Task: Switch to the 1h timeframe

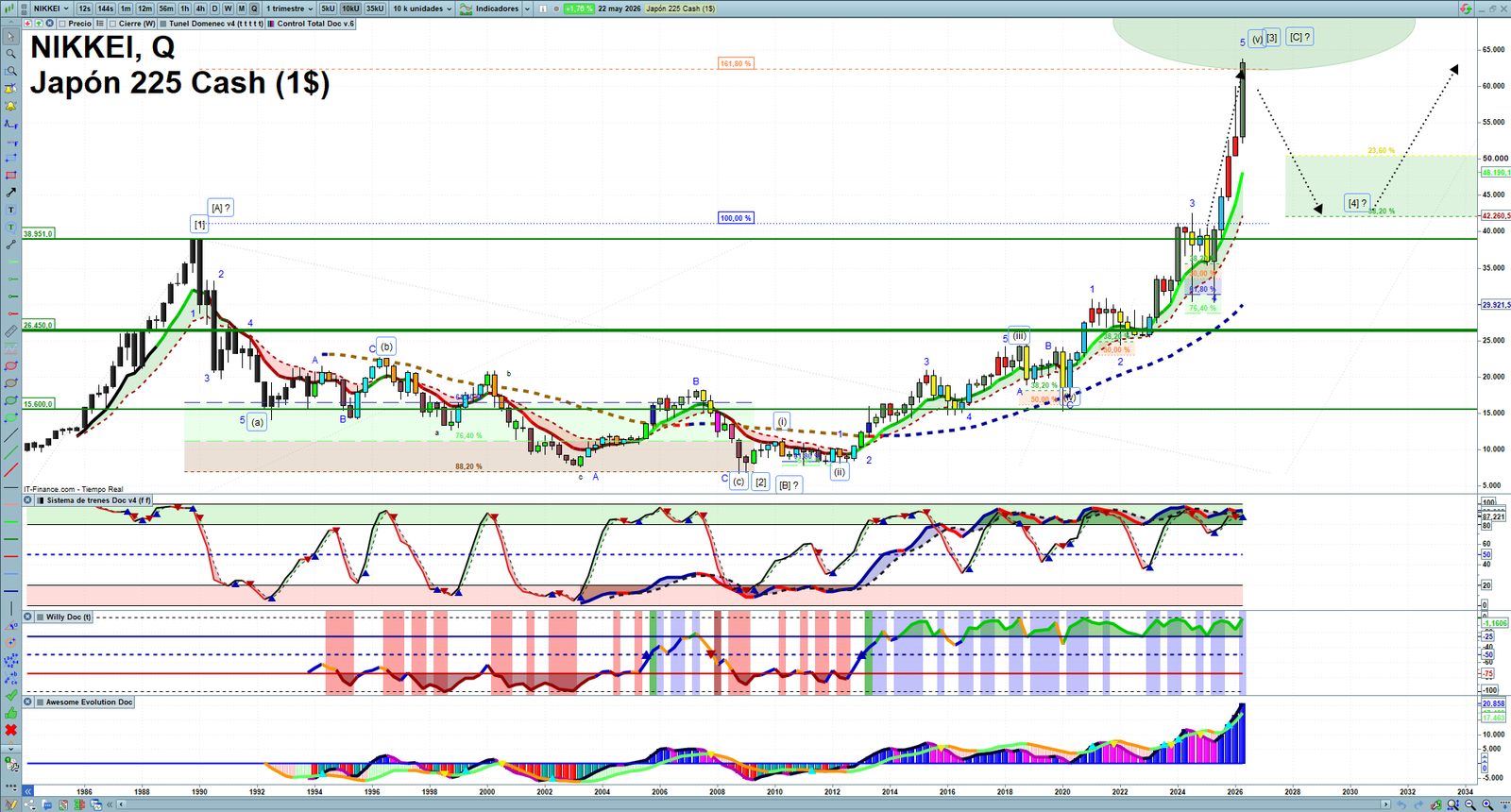Action: tap(185, 8)
